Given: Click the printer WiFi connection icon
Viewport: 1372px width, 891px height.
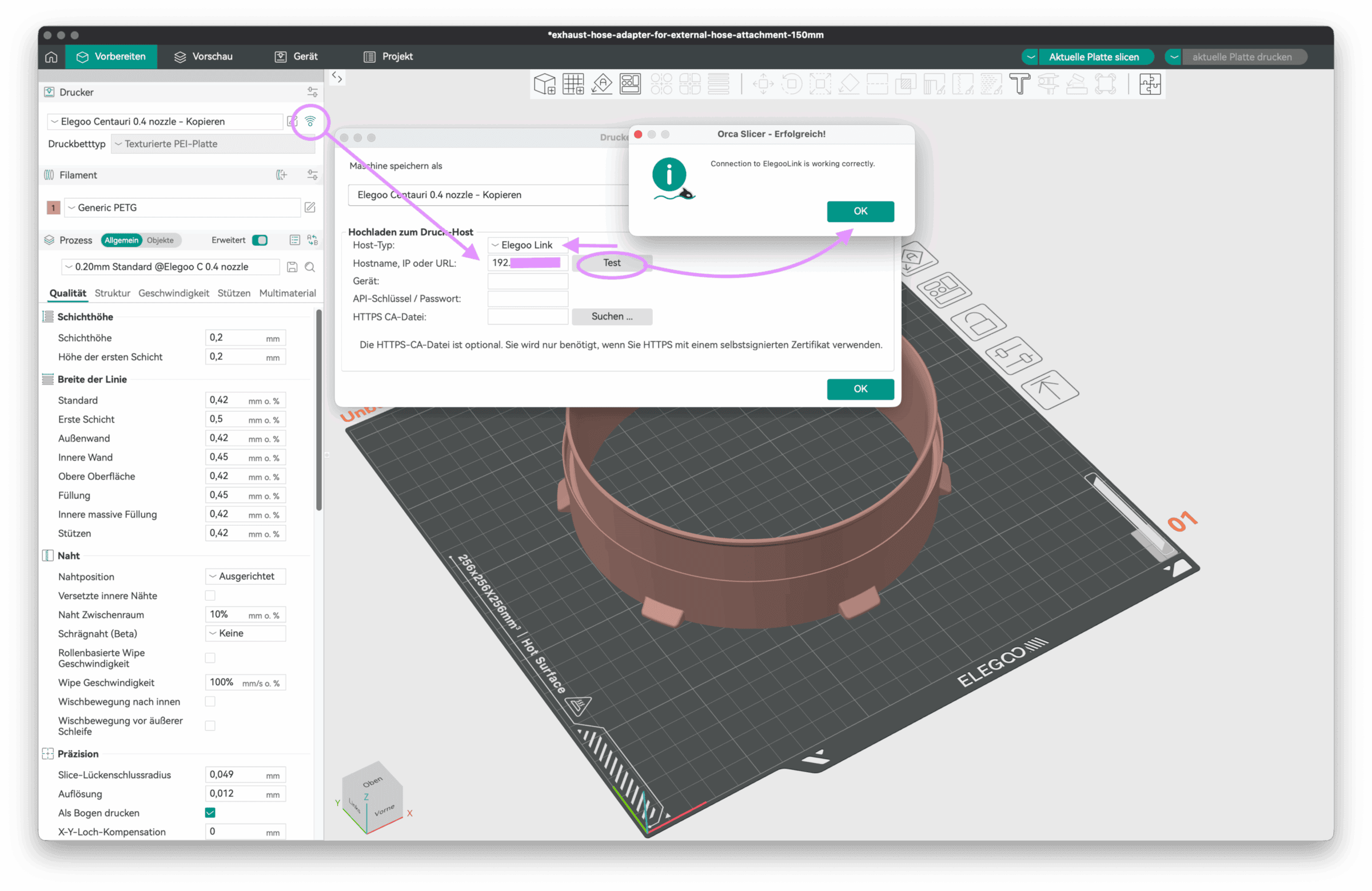Looking at the screenshot, I should coord(310,122).
